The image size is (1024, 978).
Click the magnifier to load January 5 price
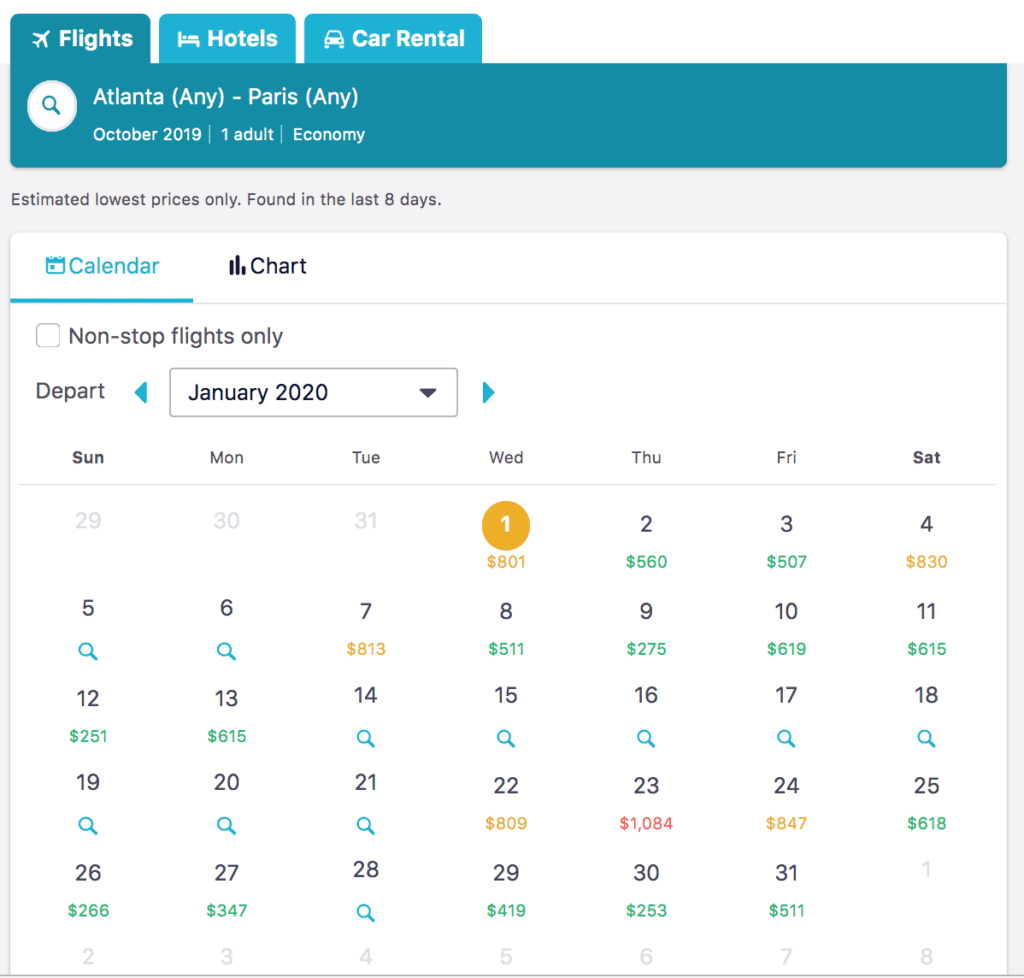point(88,651)
